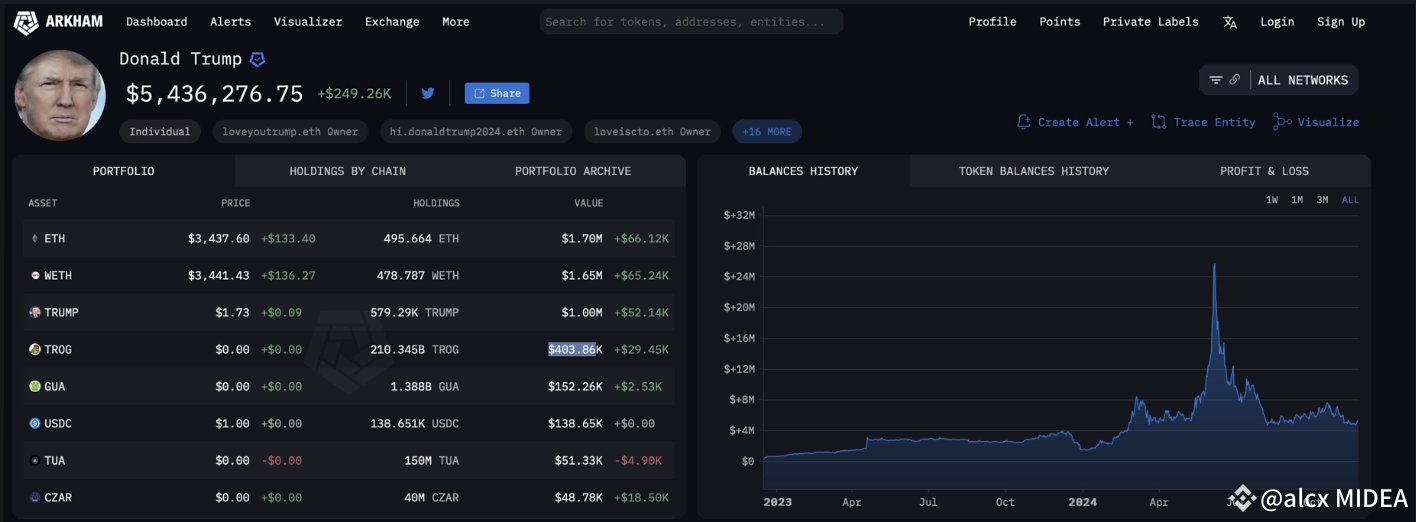Click the ETH token icon
This screenshot has width=1416, height=522.
(35, 238)
